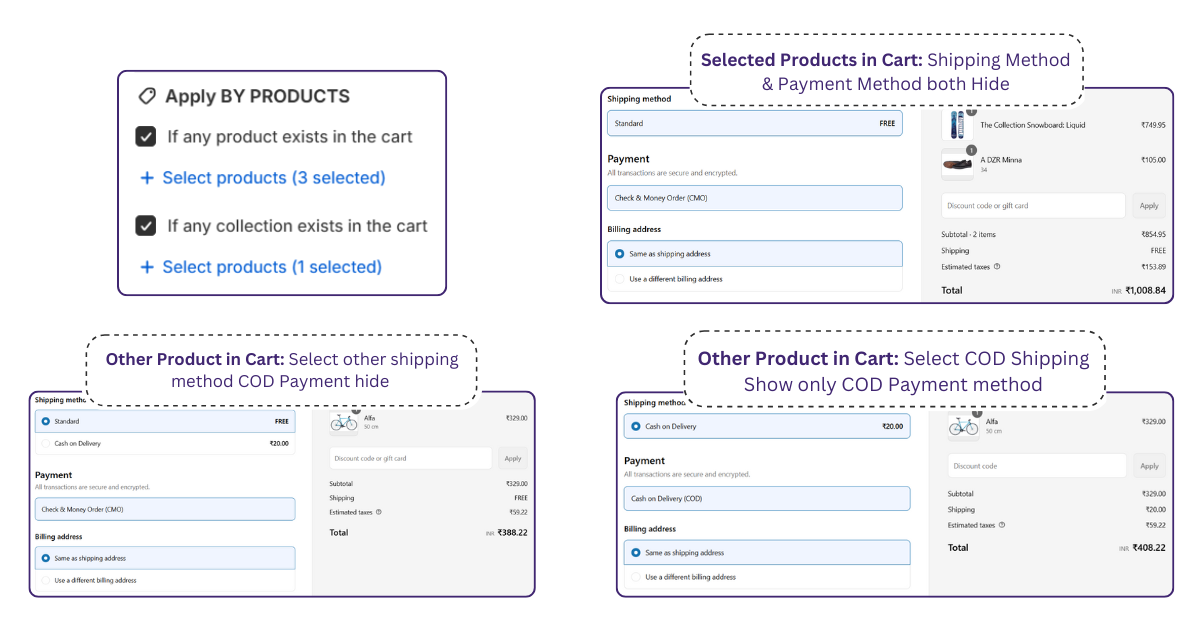This screenshot has width=1200, height=627.
Task: Select Cash on Delivery shipping radio with Standard option above
Action: pyautogui.click(x=45, y=444)
